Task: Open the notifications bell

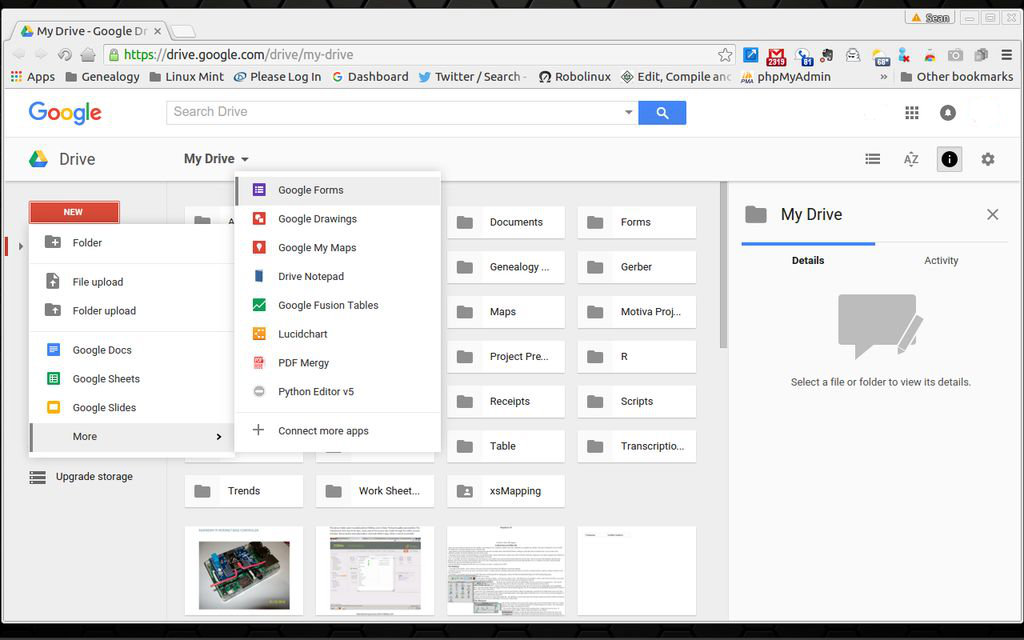Action: tap(948, 113)
